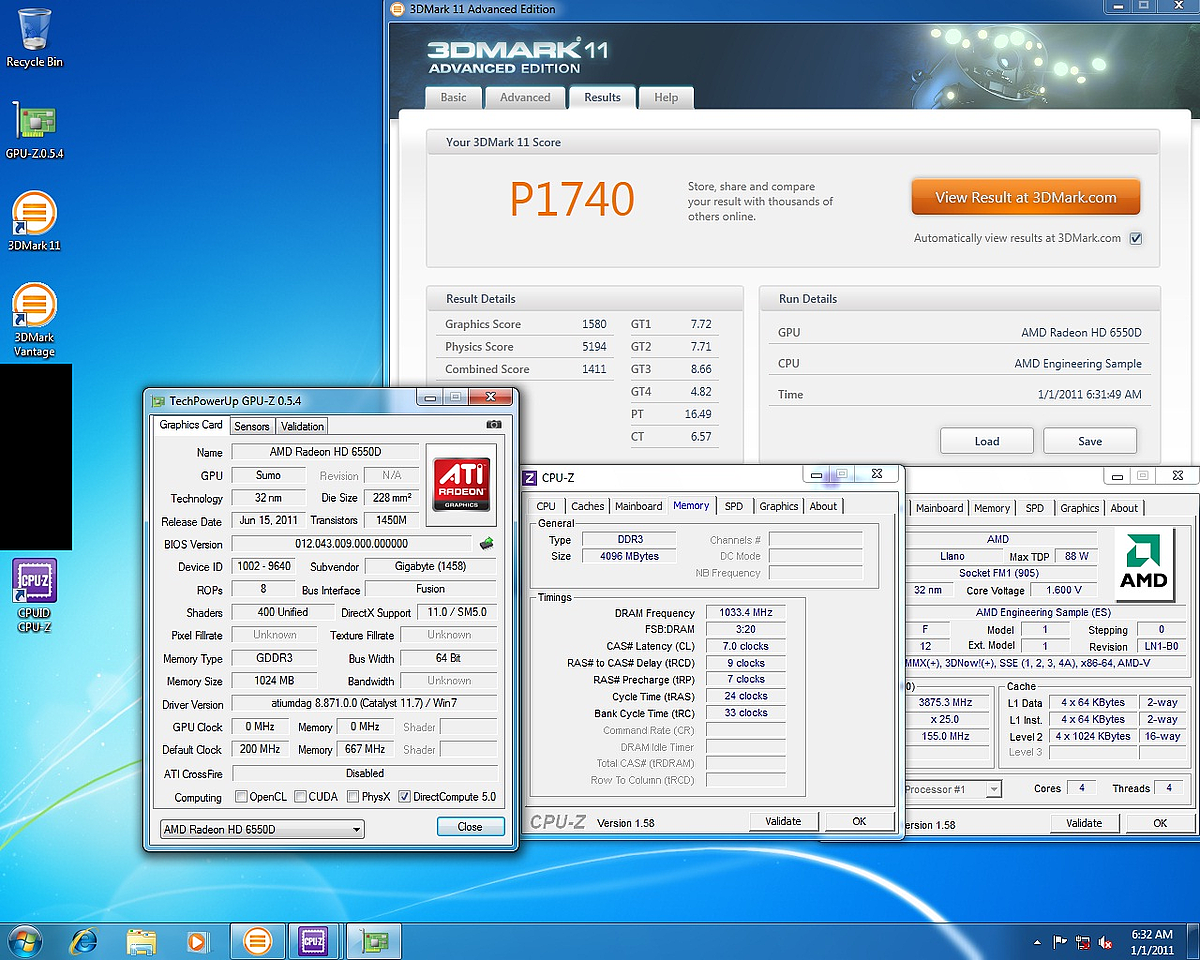Switch to 3DMark 11 via its taskbar button
Viewport: 1200px width, 960px height.
click(258, 941)
